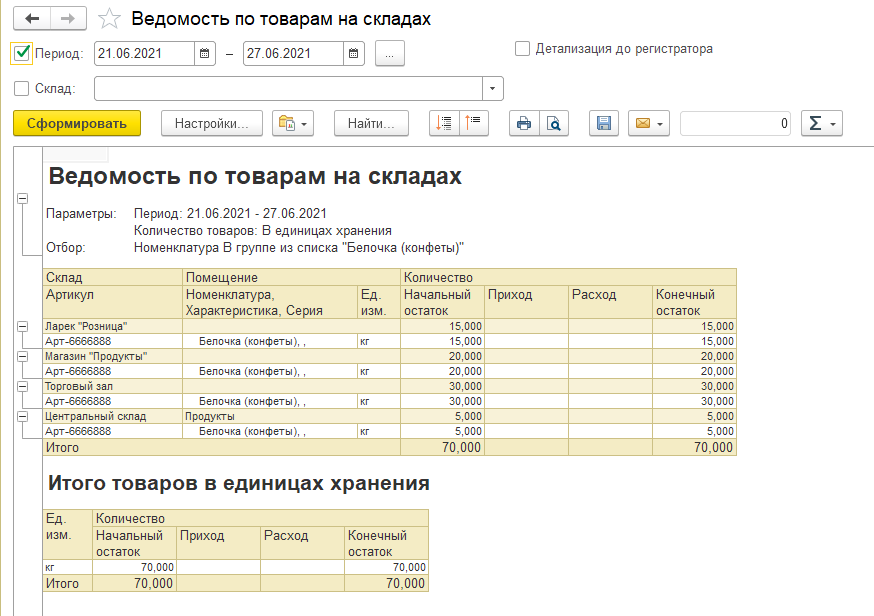Toggle the Период checkbox
This screenshot has height=616, width=874.
click(x=22, y=54)
